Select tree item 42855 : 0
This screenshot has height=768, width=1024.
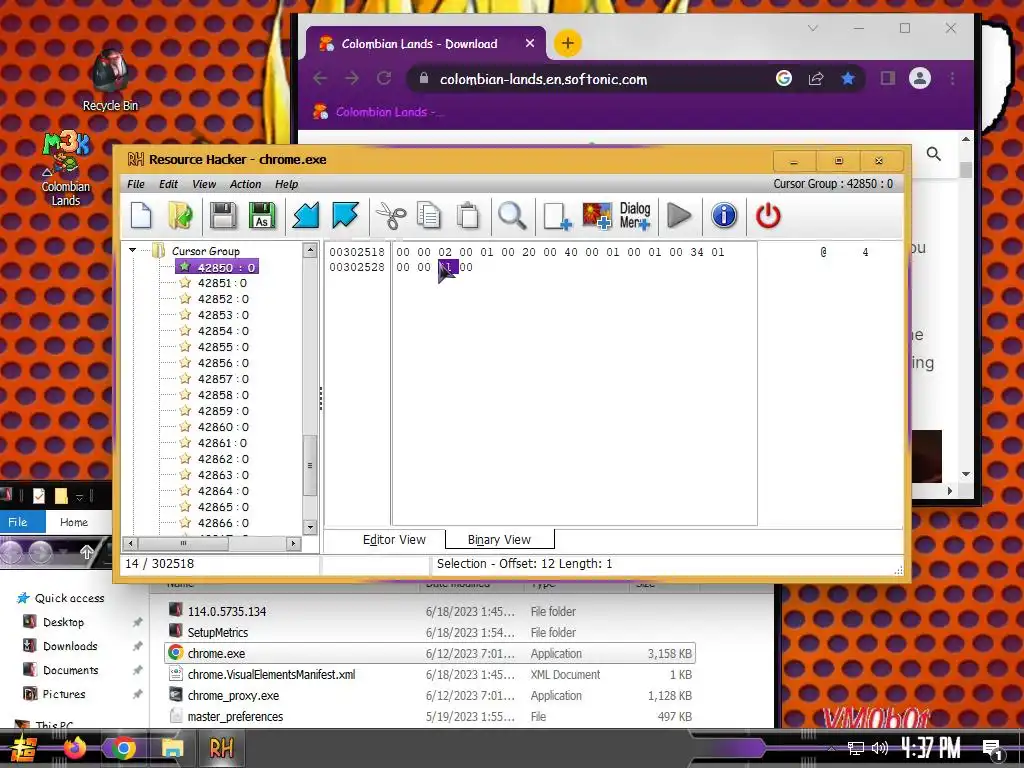coord(223,347)
